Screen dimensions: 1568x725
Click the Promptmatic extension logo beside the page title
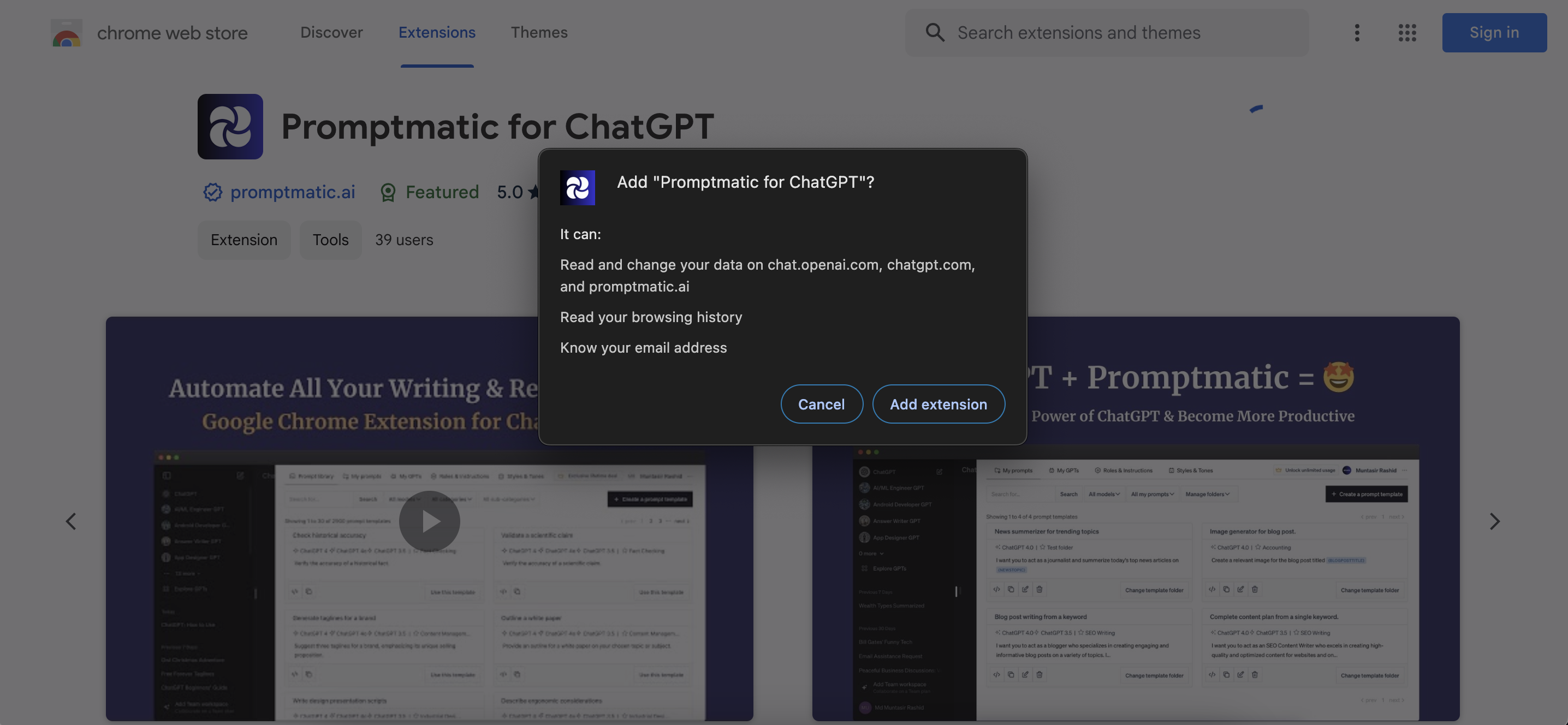[x=230, y=127]
